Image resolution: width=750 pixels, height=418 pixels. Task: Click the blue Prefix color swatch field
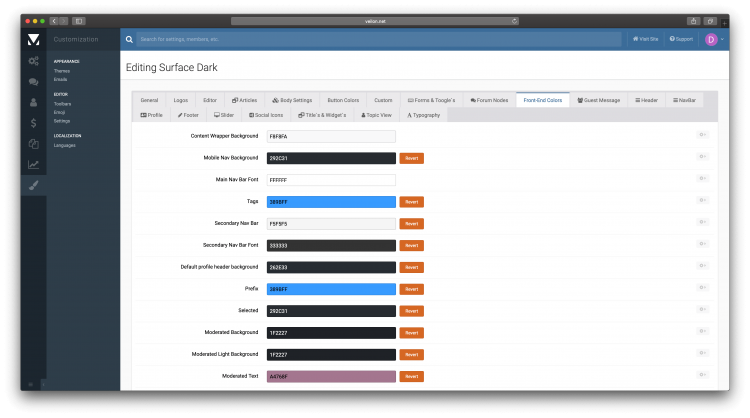[x=330, y=290]
